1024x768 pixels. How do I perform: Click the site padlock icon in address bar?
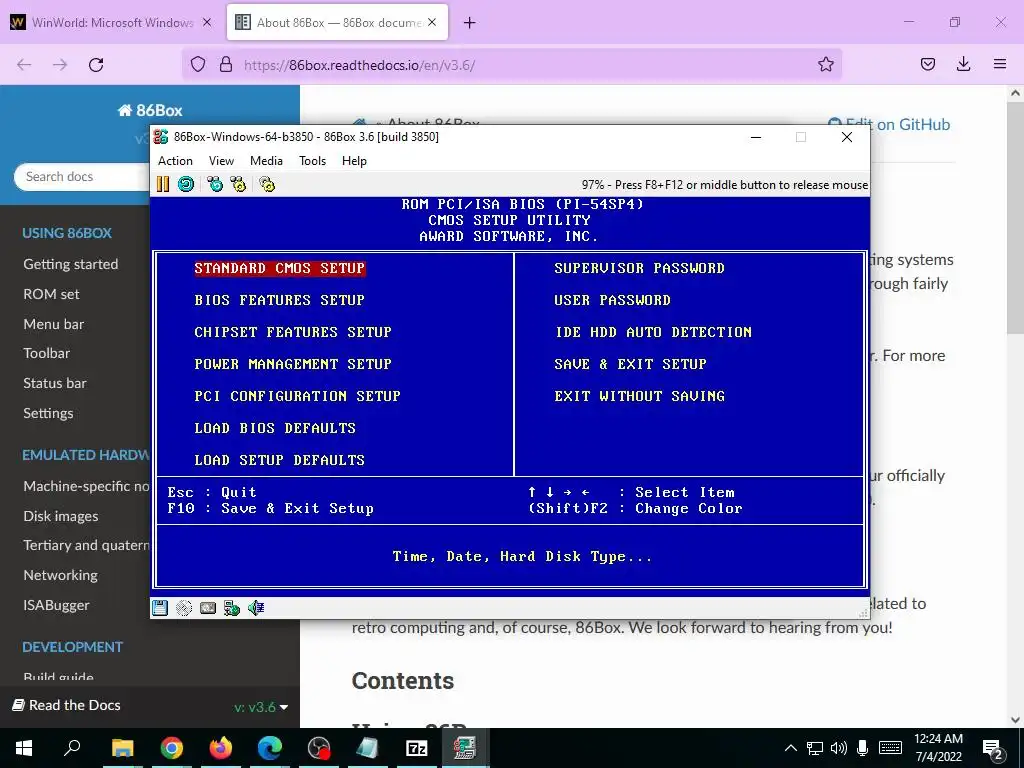pyautogui.click(x=226, y=65)
